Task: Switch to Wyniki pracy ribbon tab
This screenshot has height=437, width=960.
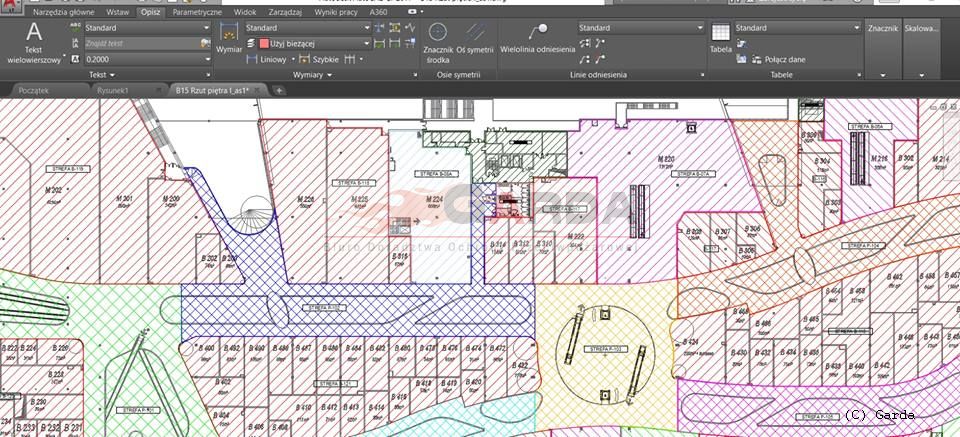Action: pos(338,12)
